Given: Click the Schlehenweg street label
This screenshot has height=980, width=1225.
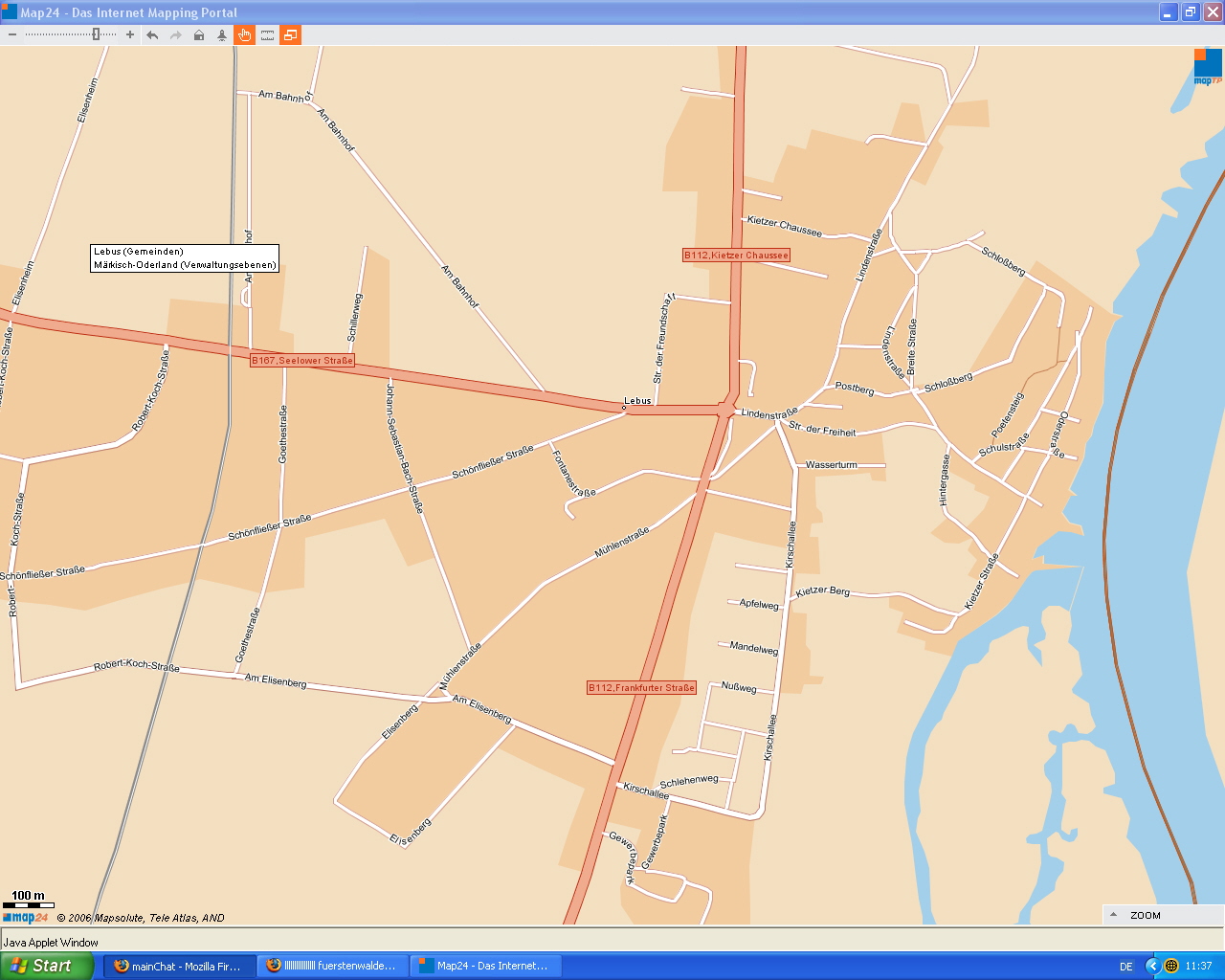Looking at the screenshot, I should [689, 781].
